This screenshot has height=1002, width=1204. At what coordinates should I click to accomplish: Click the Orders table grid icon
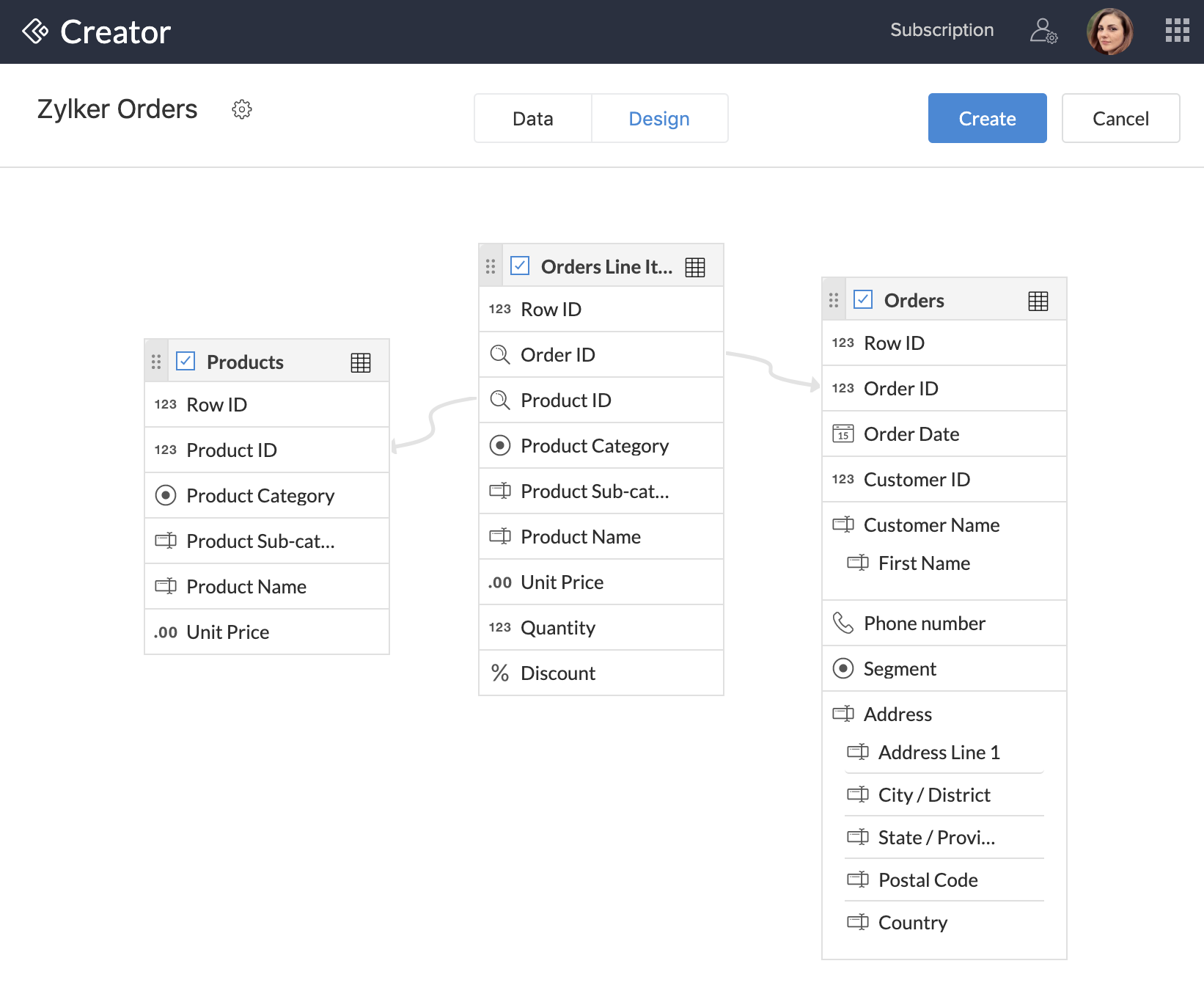tap(1038, 301)
